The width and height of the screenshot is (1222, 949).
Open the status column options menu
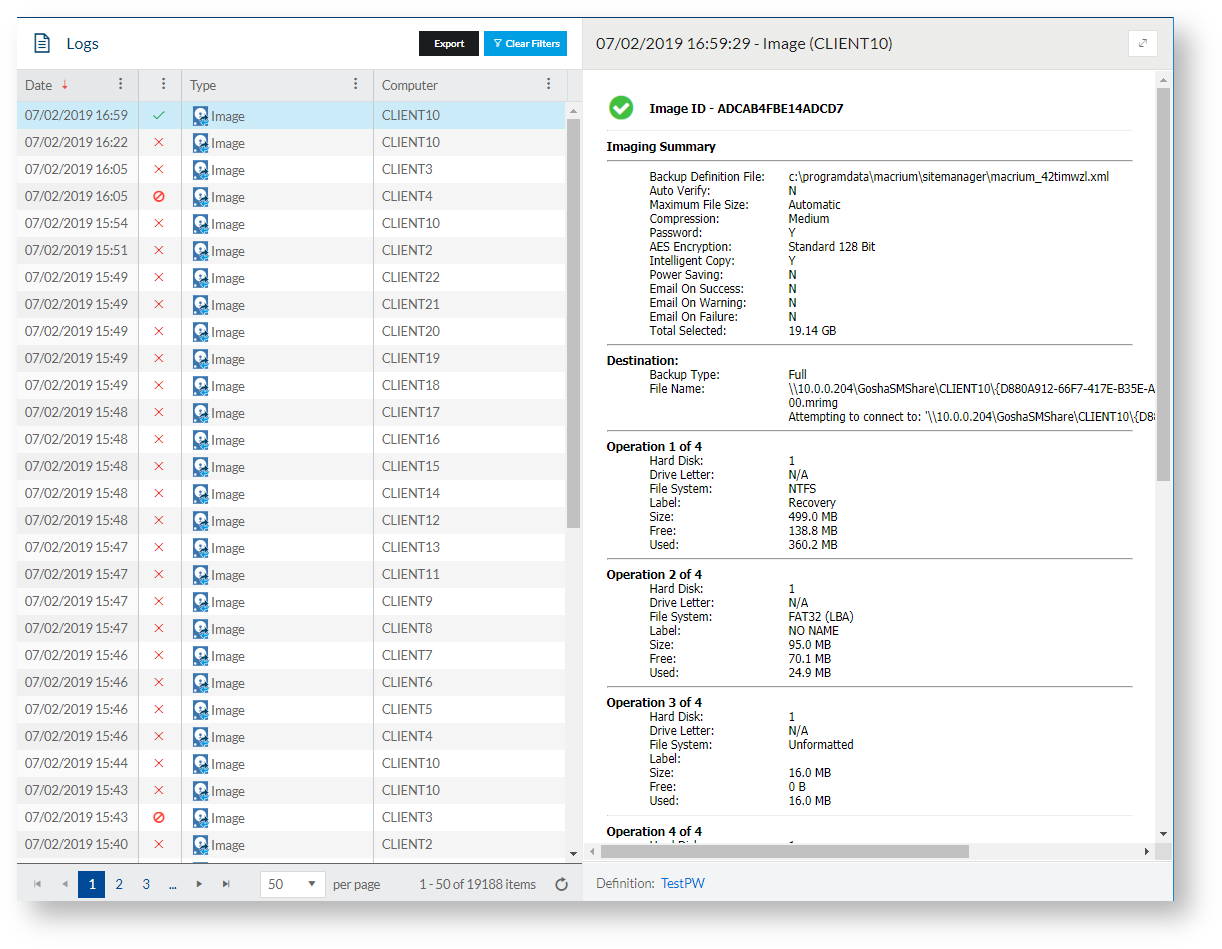pos(163,84)
